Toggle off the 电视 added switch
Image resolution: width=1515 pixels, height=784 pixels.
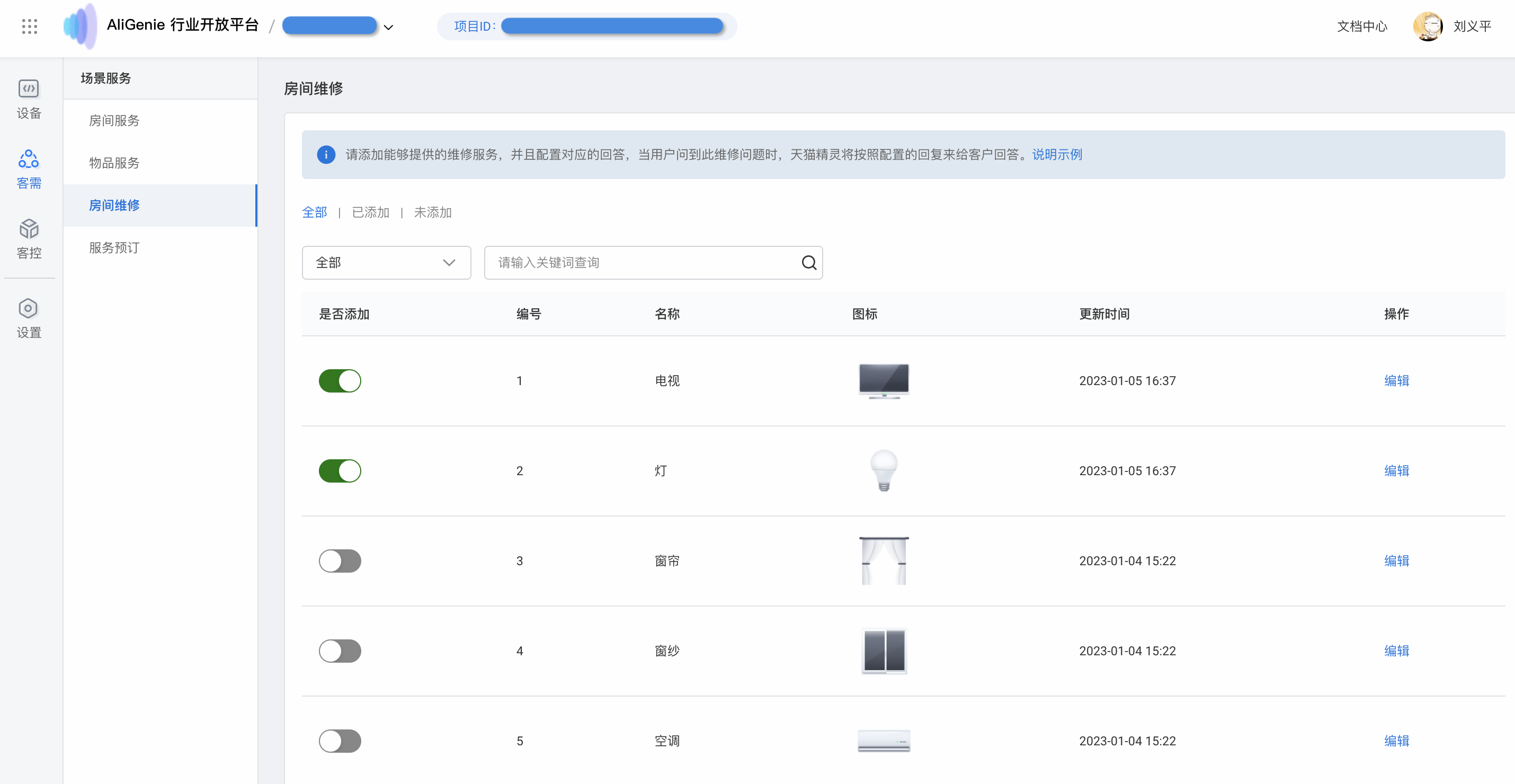[340, 381]
